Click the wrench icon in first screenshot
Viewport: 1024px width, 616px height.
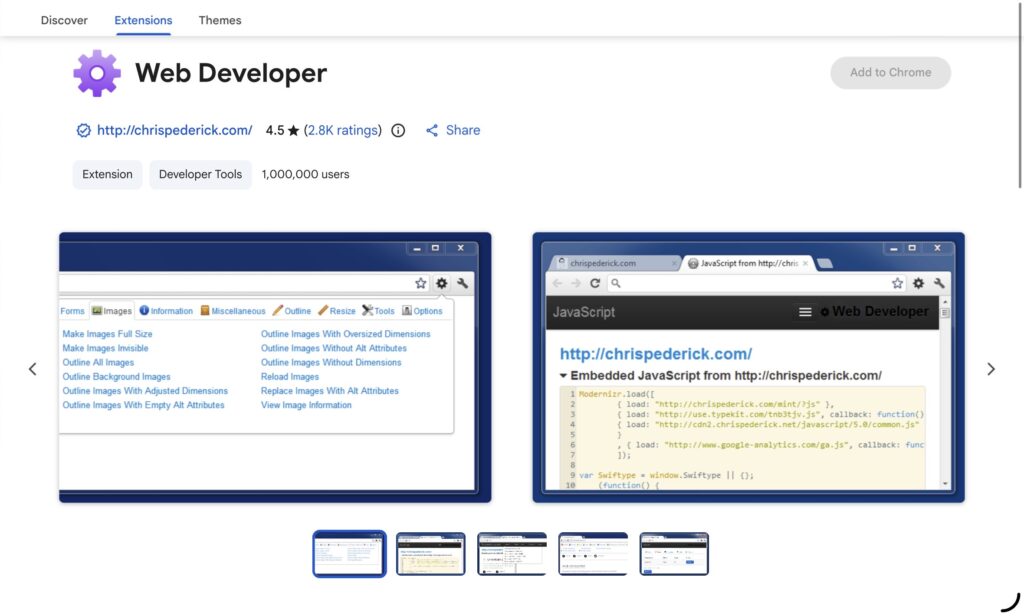tap(462, 283)
